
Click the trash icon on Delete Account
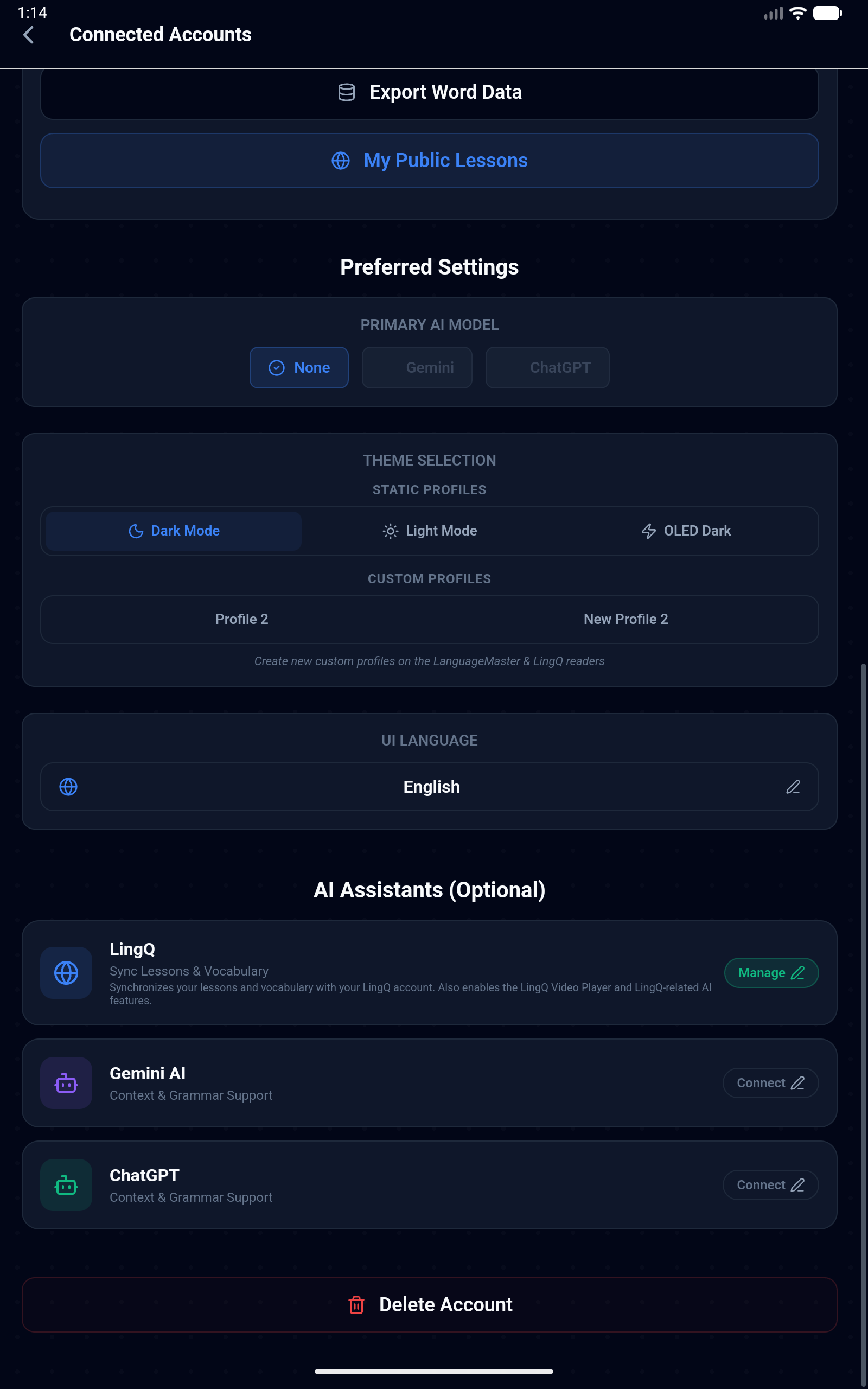(x=356, y=1304)
